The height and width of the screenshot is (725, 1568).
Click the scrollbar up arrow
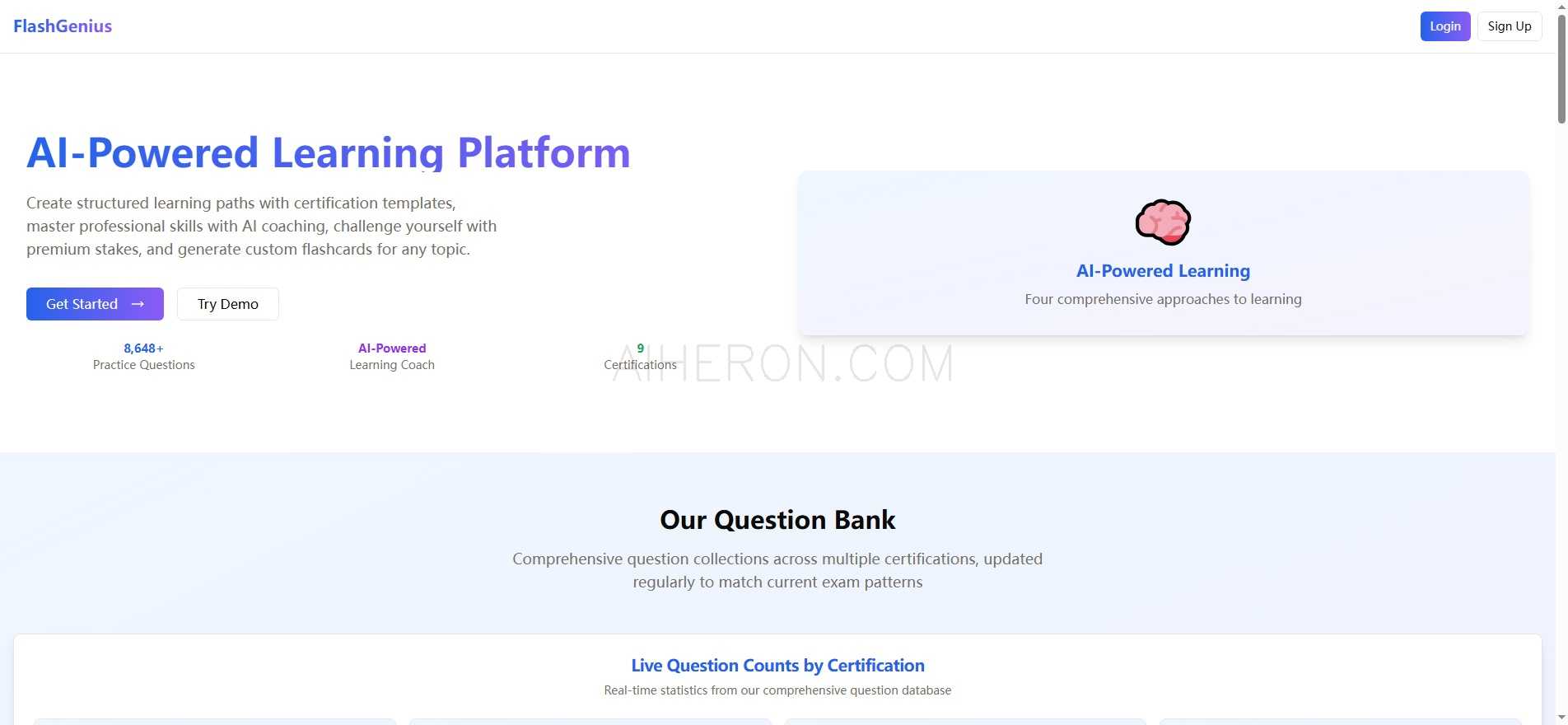[x=1561, y=6]
